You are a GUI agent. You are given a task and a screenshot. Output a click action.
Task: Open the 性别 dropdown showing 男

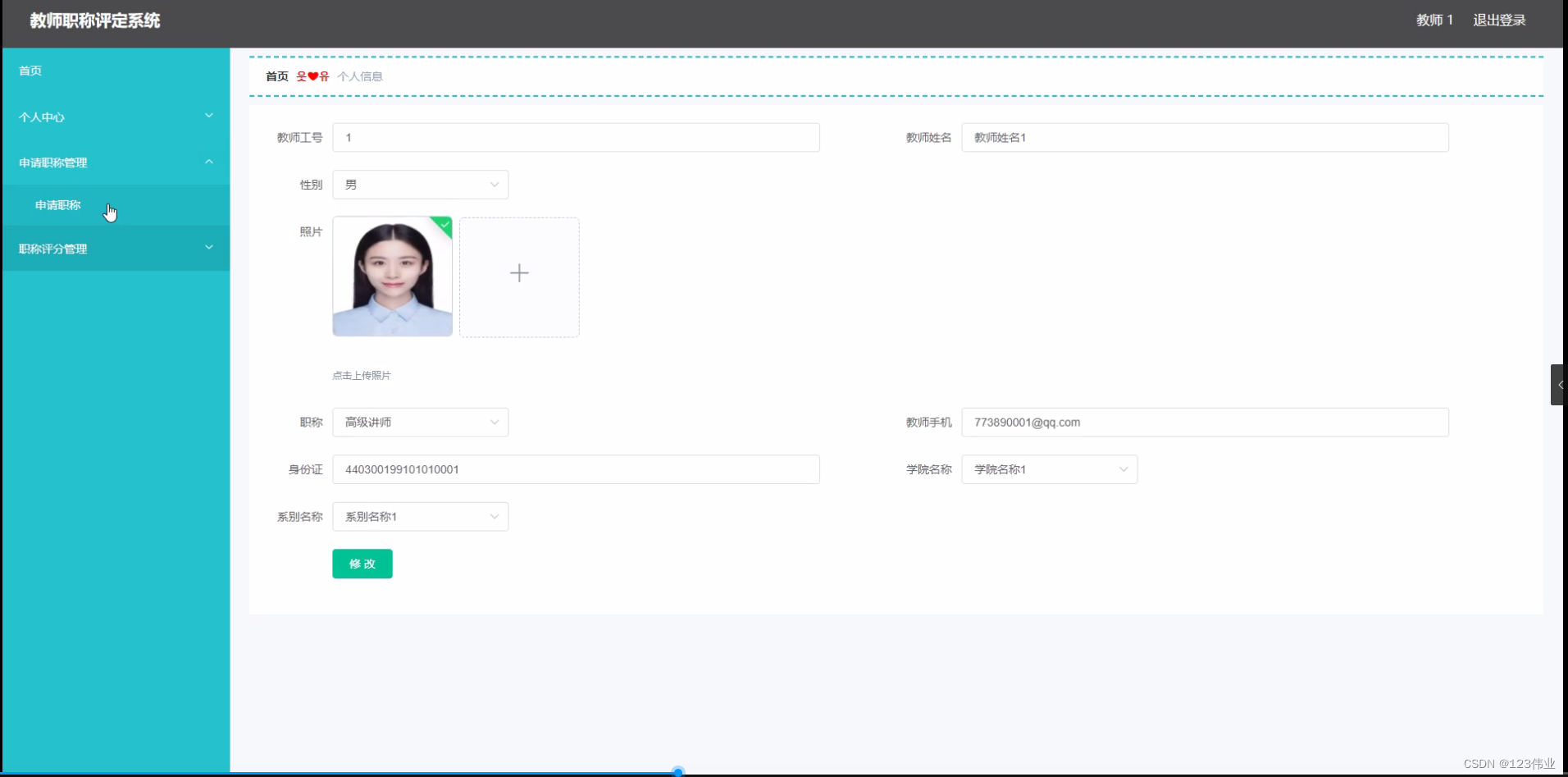tap(421, 185)
